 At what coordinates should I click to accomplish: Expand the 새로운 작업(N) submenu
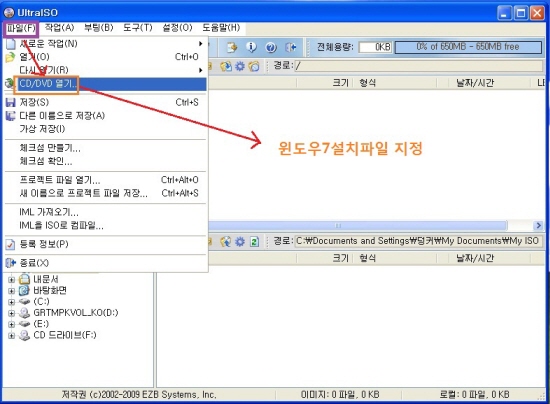(x=105, y=43)
